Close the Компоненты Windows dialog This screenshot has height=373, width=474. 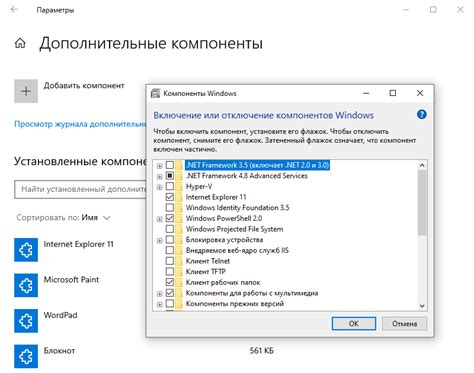420,93
